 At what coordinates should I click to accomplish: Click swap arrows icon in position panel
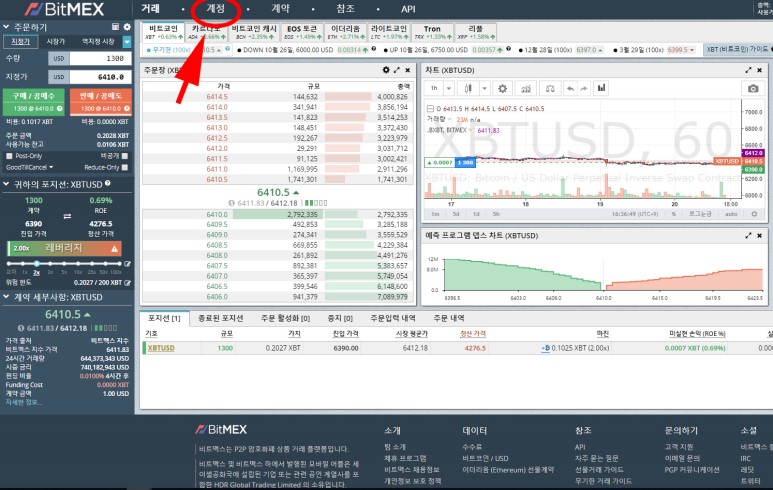coord(67,216)
